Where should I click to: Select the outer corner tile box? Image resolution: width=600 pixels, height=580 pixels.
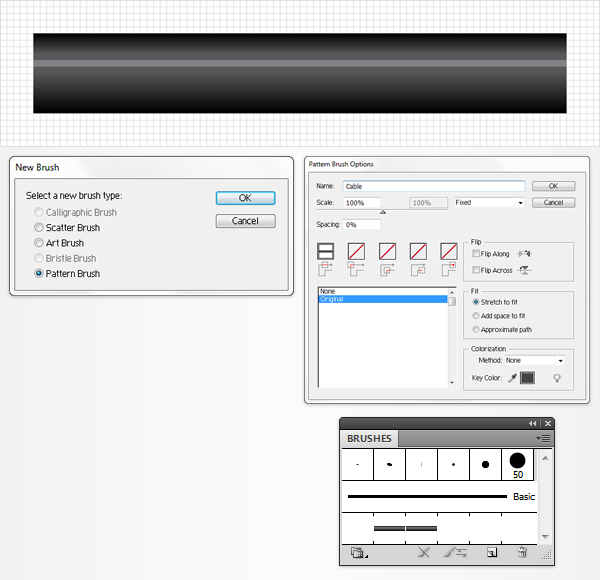356,251
